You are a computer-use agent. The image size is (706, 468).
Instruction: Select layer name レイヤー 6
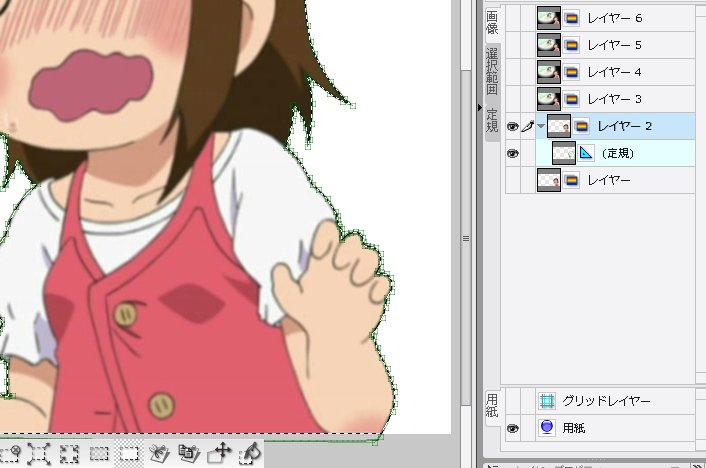(615, 18)
